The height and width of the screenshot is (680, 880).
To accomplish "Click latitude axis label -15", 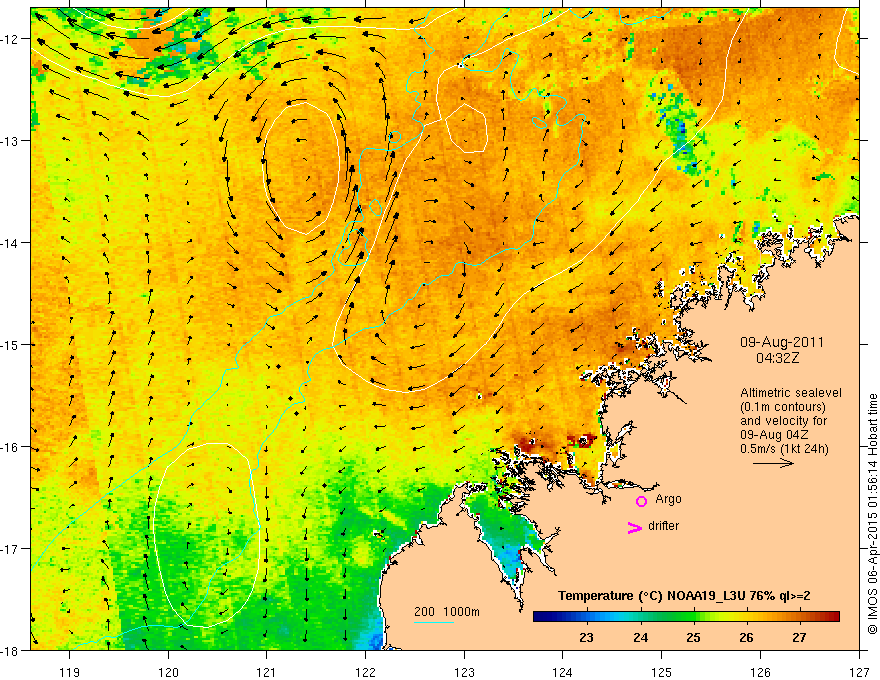I will (10, 345).
